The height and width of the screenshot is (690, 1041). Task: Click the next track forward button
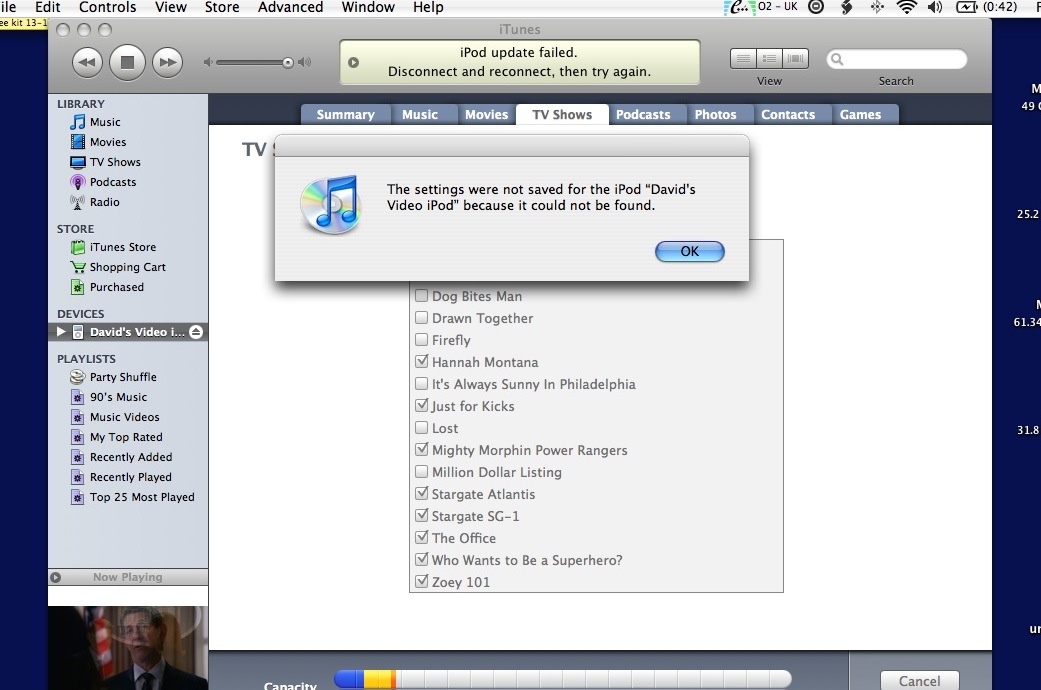pos(167,62)
